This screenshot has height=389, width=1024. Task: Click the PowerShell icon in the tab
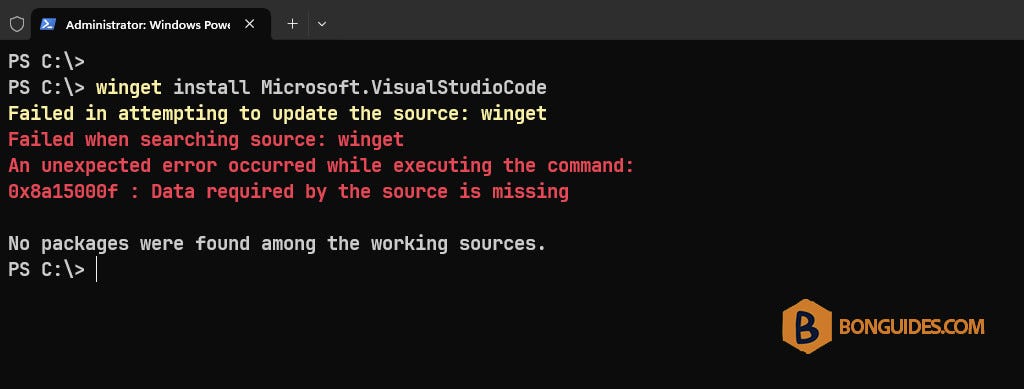click(x=48, y=24)
